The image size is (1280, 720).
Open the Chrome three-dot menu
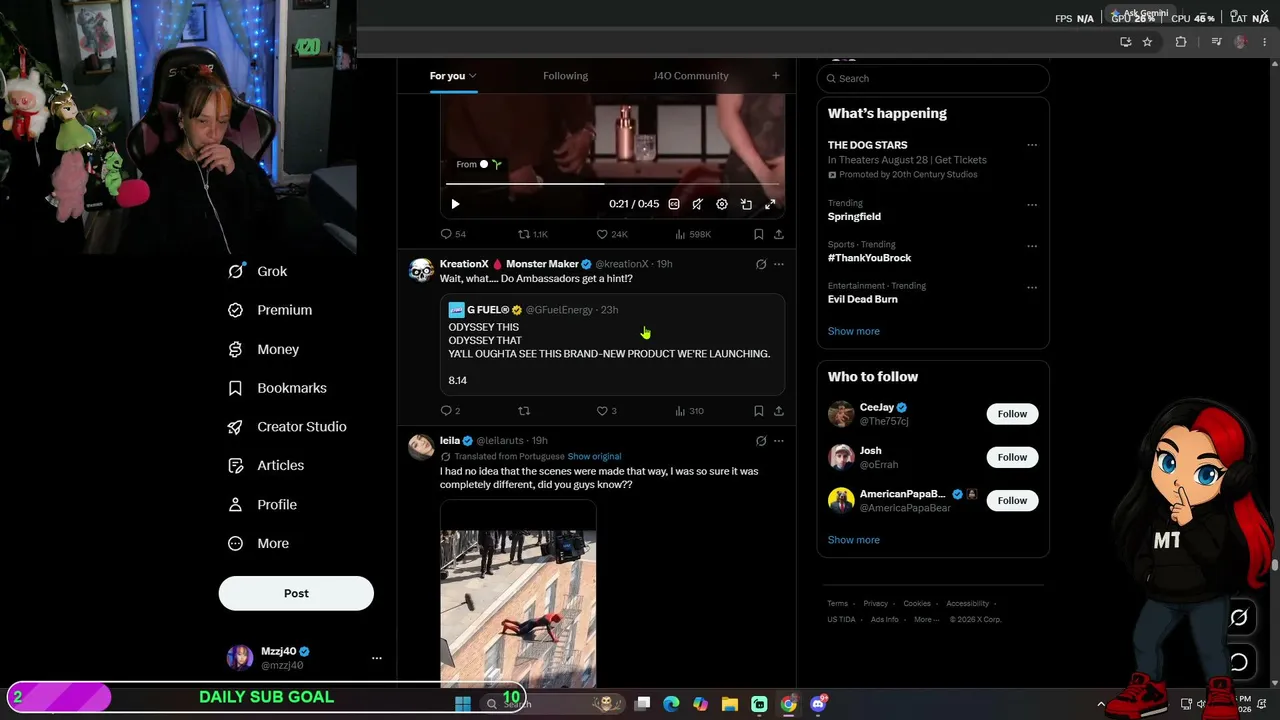point(1265,42)
